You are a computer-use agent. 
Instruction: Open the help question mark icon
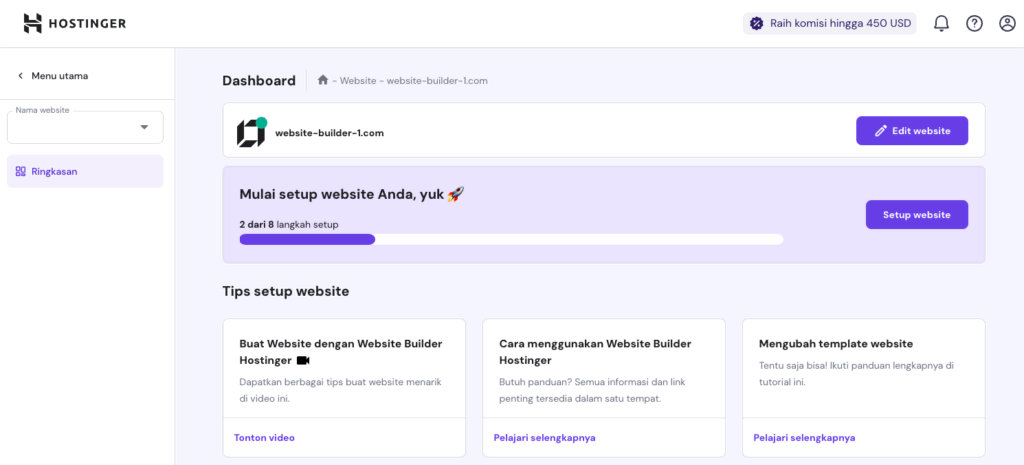[974, 23]
